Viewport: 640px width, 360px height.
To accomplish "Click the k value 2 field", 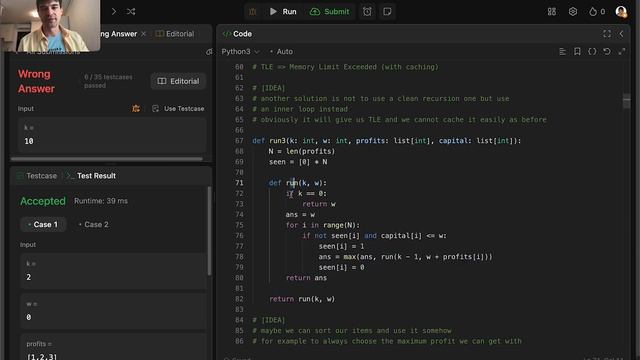I will 113,271.
